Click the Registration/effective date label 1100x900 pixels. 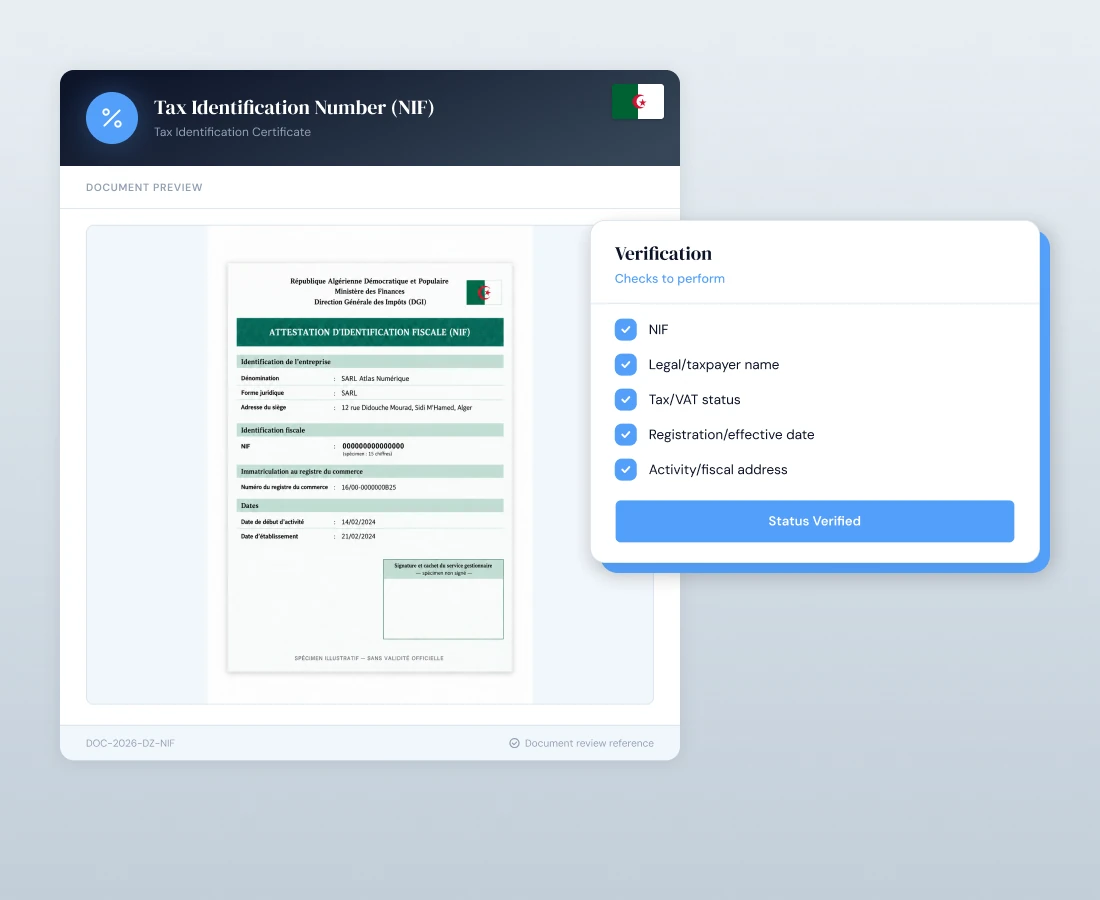pos(731,434)
